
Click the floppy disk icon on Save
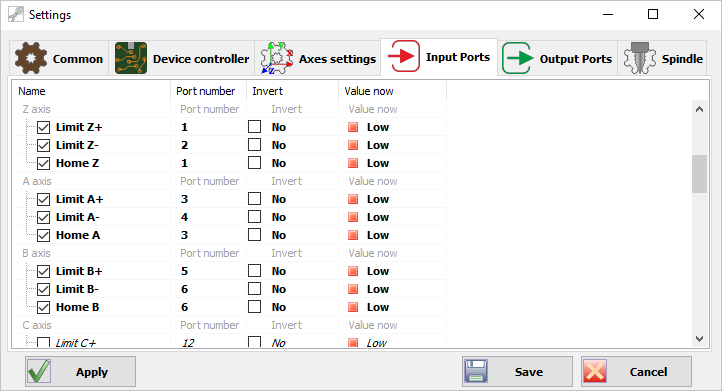click(x=476, y=371)
